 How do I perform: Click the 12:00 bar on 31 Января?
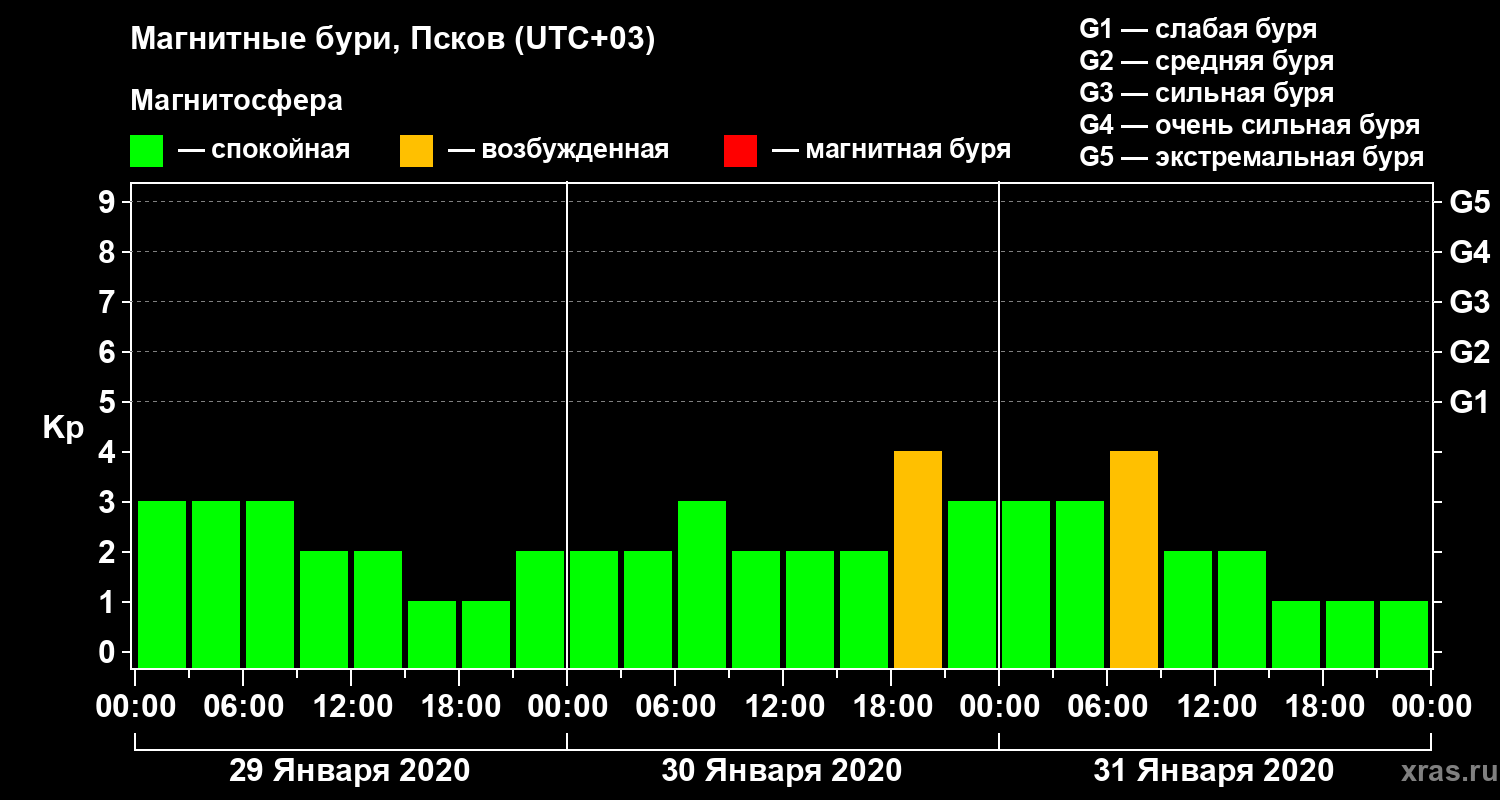pos(1242,609)
